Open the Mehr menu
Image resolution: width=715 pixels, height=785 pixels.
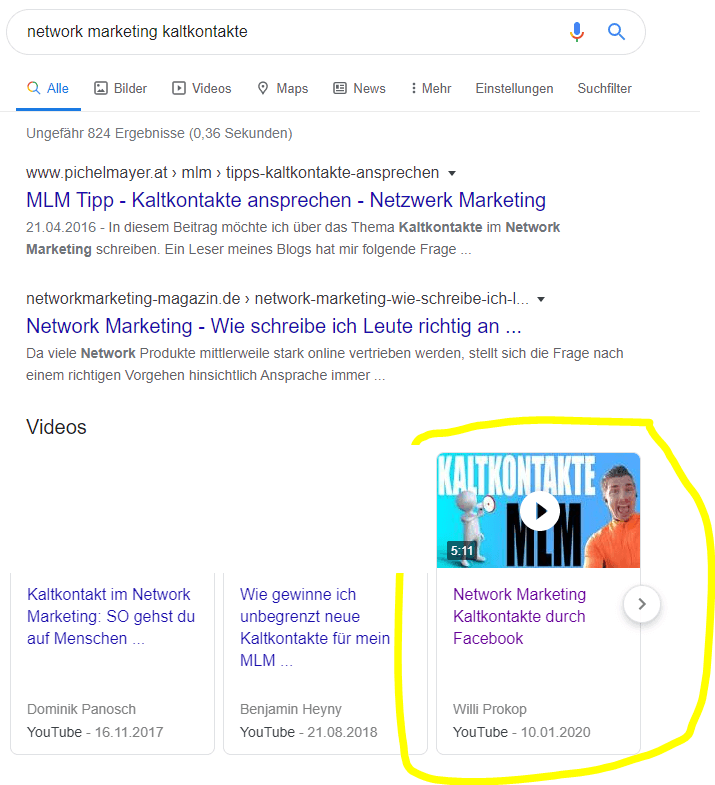point(431,89)
